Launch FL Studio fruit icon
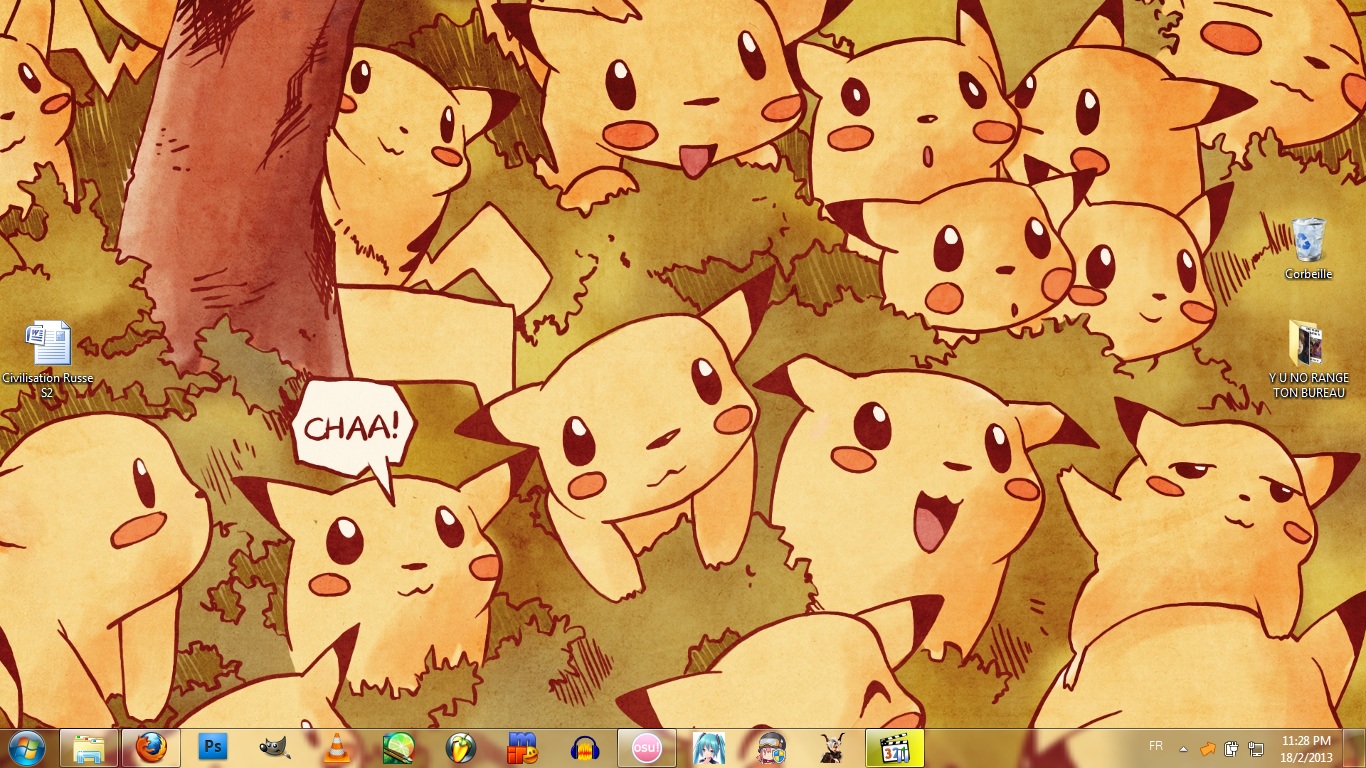1366x768 pixels. (x=461, y=748)
